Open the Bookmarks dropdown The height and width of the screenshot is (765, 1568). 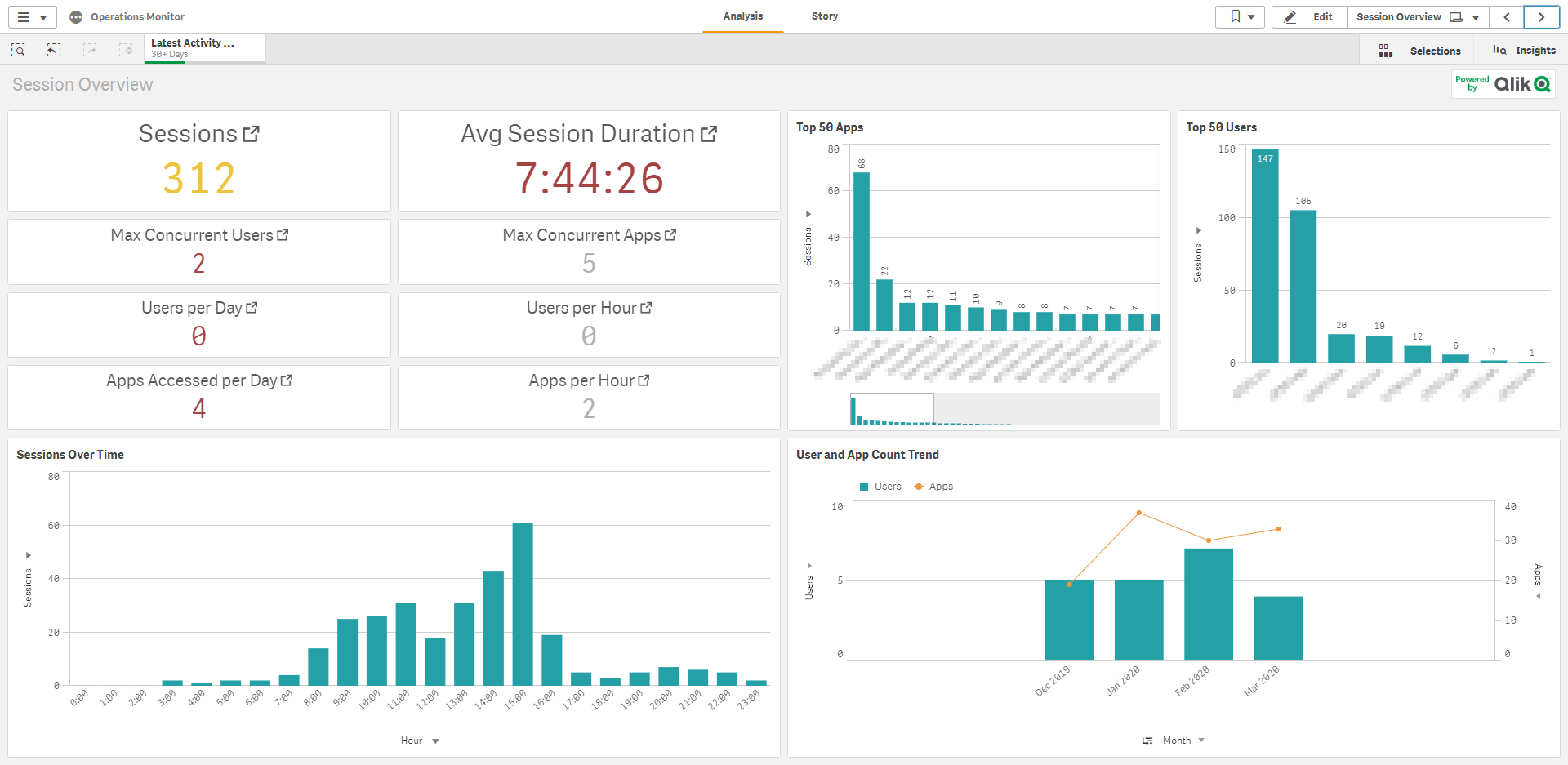click(1240, 17)
